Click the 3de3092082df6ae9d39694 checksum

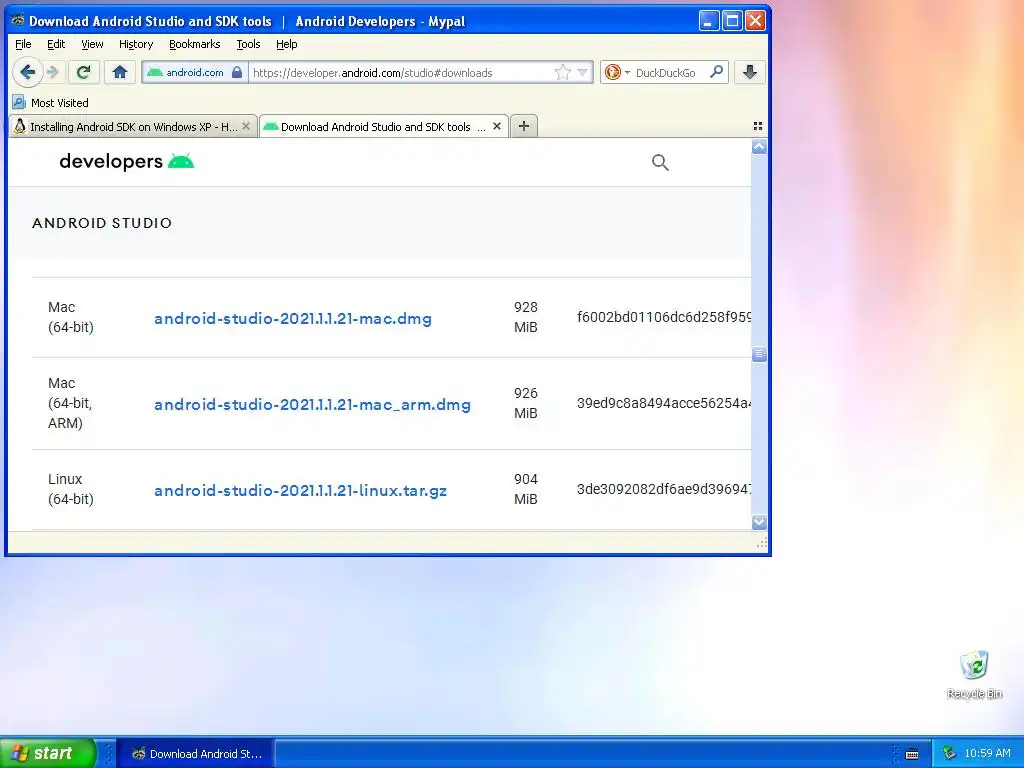tap(664, 490)
